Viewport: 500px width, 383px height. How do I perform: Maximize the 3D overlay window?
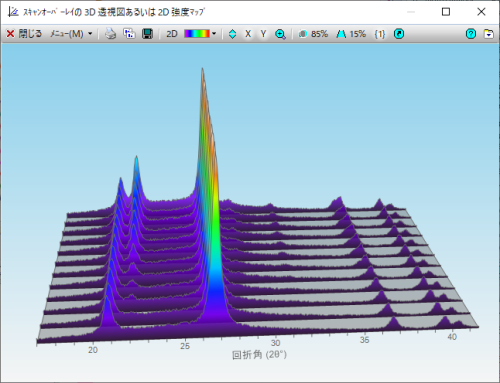[446, 12]
